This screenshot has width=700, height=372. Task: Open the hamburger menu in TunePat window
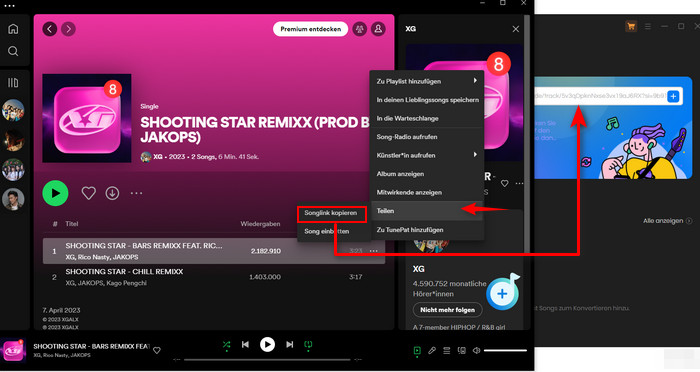[x=648, y=26]
